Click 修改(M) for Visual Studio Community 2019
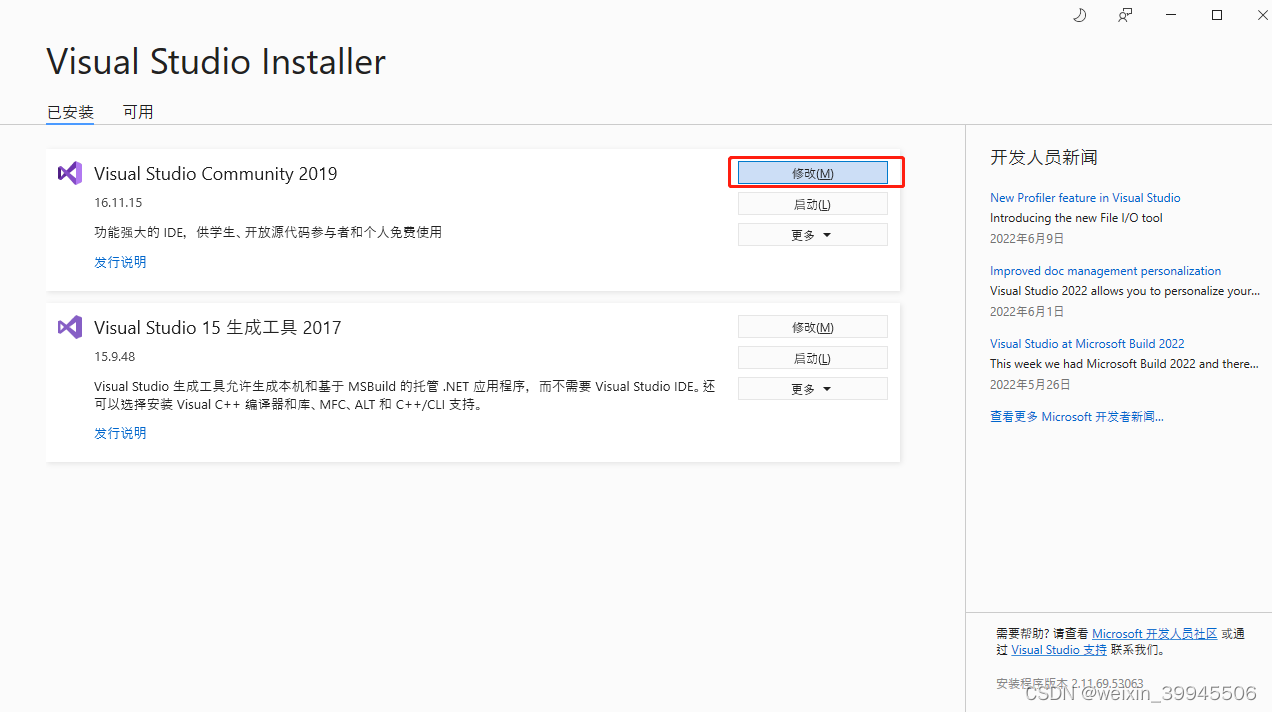1272x712 pixels. click(x=813, y=173)
